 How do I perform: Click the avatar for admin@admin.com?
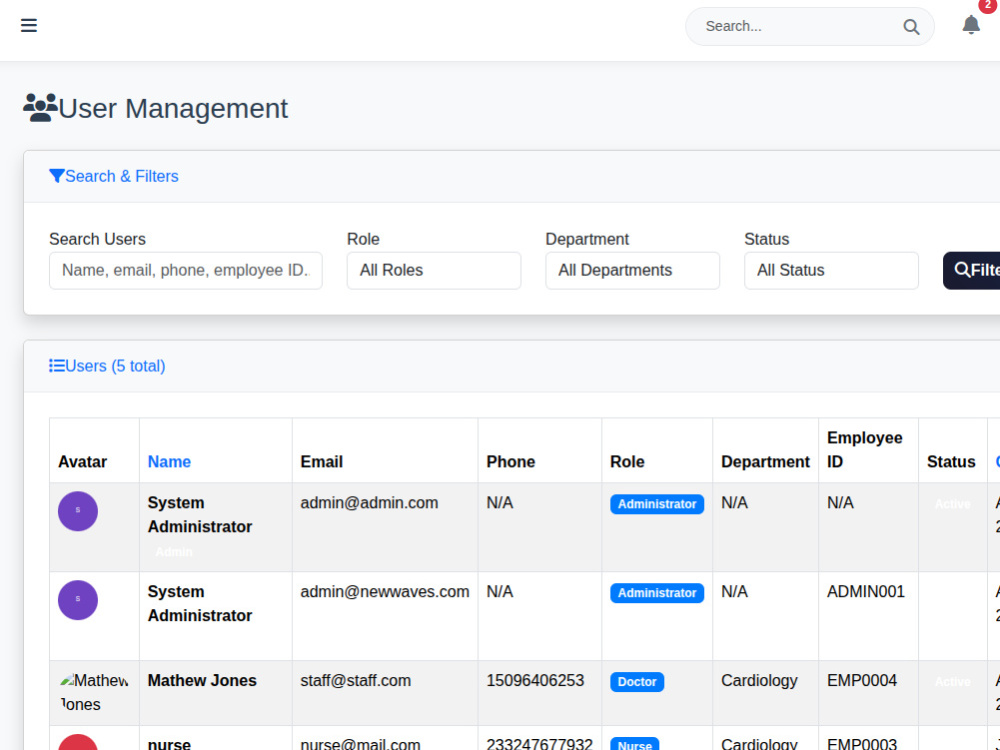coord(78,511)
